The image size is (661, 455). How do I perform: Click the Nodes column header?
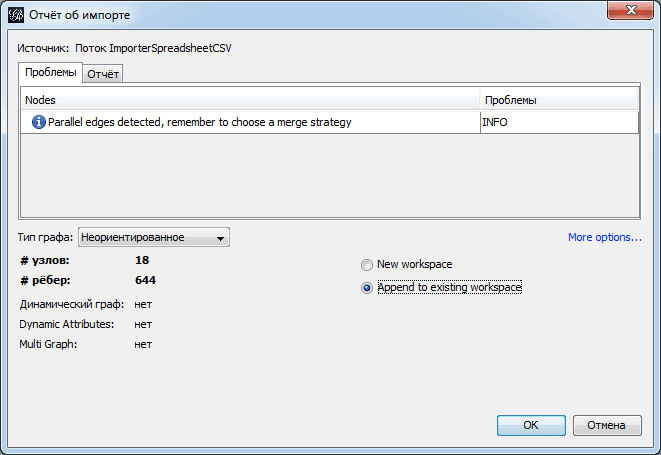(x=250, y=100)
